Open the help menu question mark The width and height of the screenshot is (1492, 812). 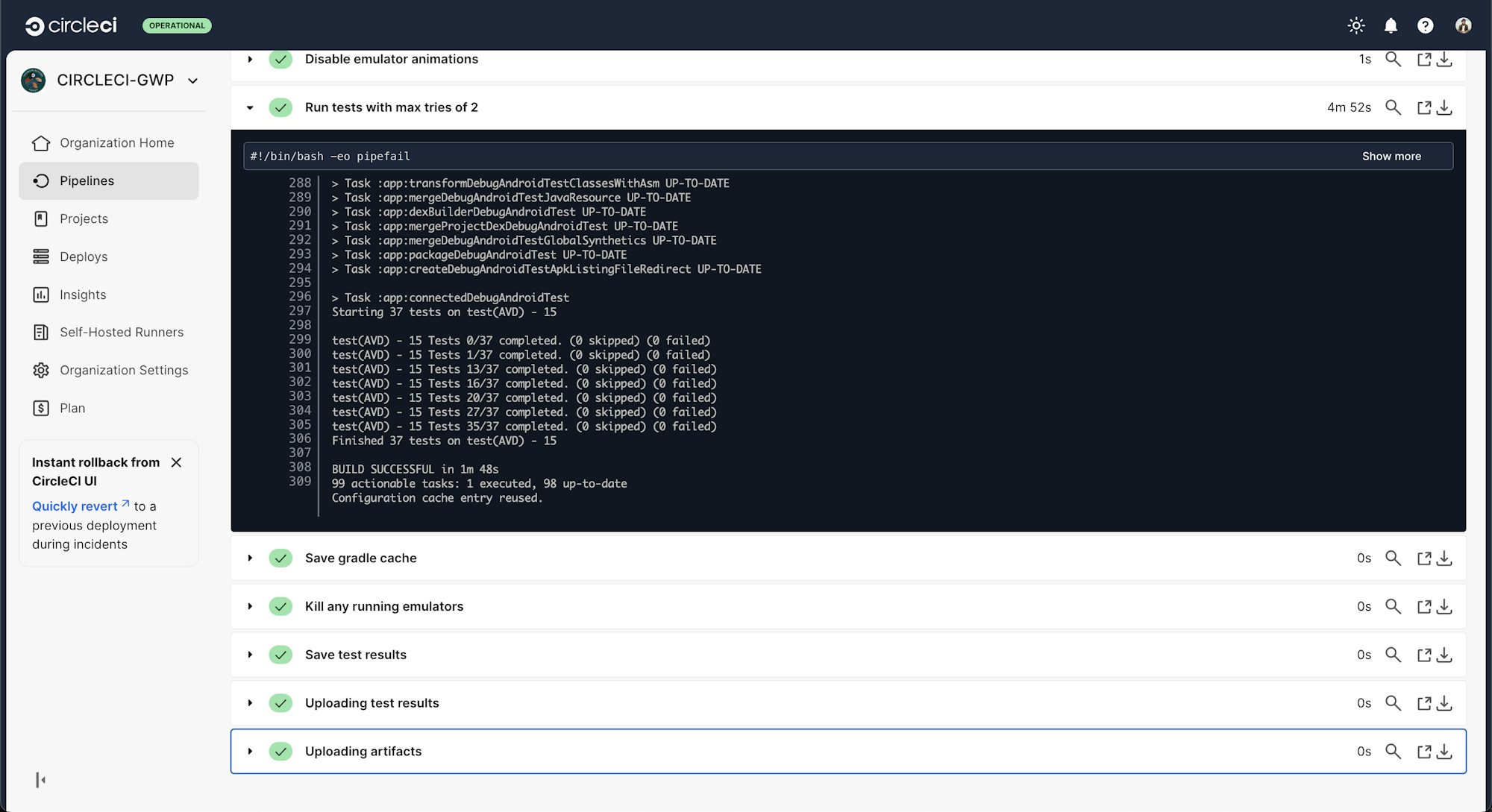point(1425,25)
